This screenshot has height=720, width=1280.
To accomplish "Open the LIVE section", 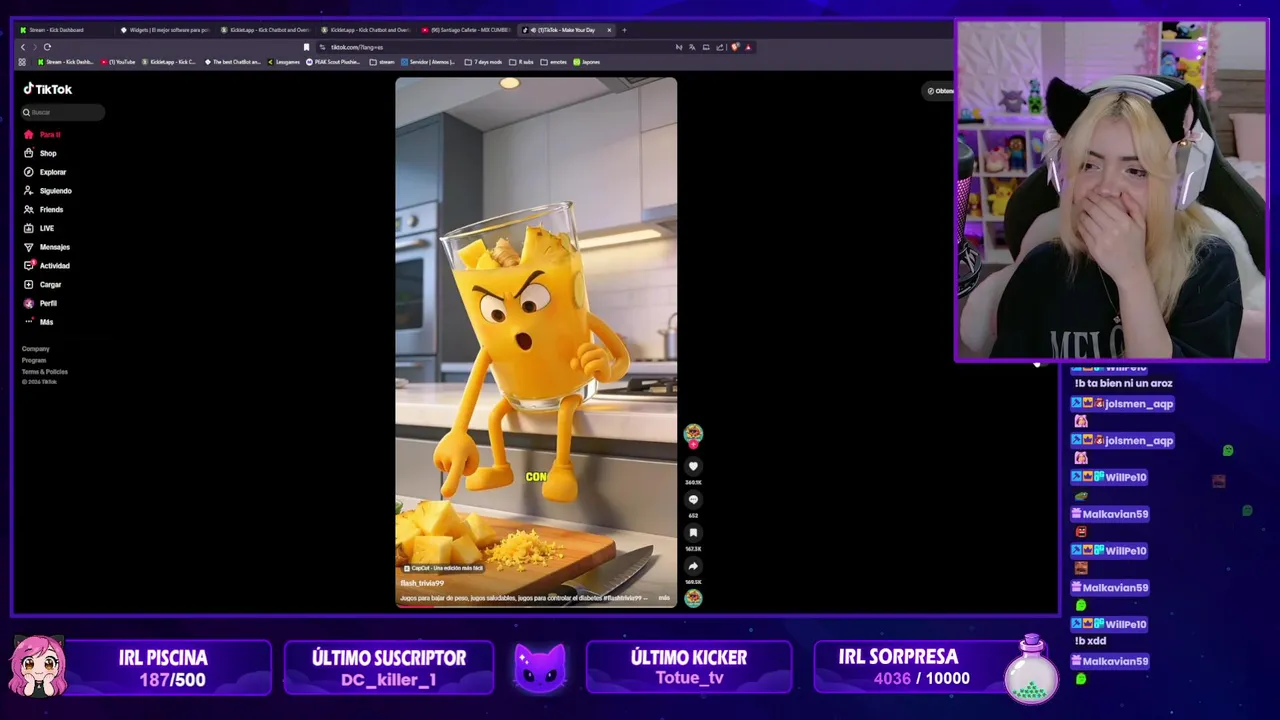I will pyautogui.click(x=40, y=228).
